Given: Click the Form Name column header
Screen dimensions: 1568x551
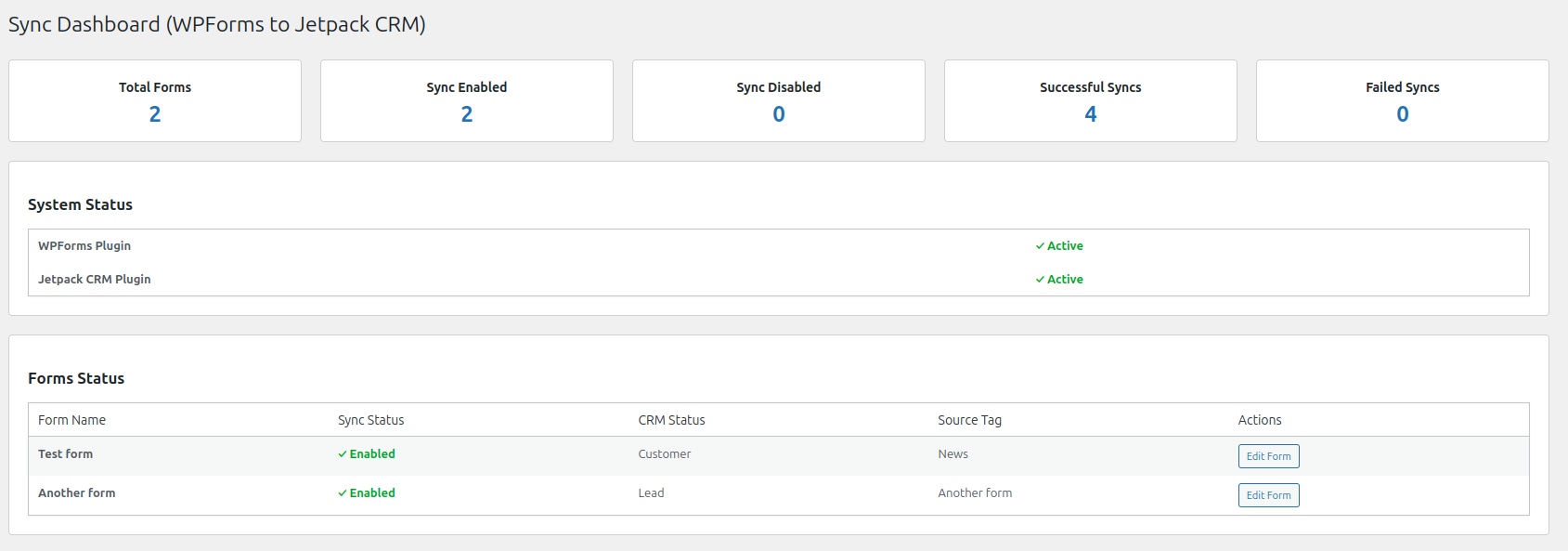Looking at the screenshot, I should (x=71, y=420).
